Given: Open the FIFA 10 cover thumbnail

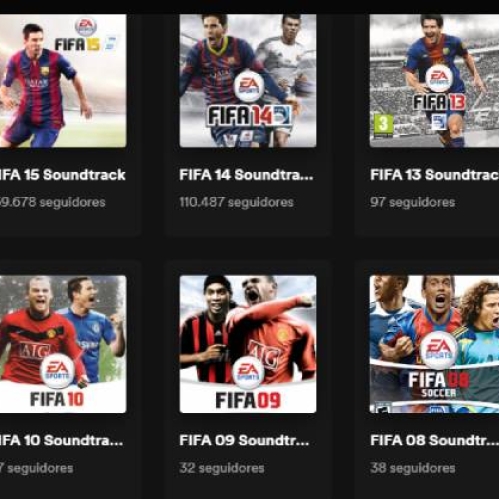Looking at the screenshot, I should 63,344.
